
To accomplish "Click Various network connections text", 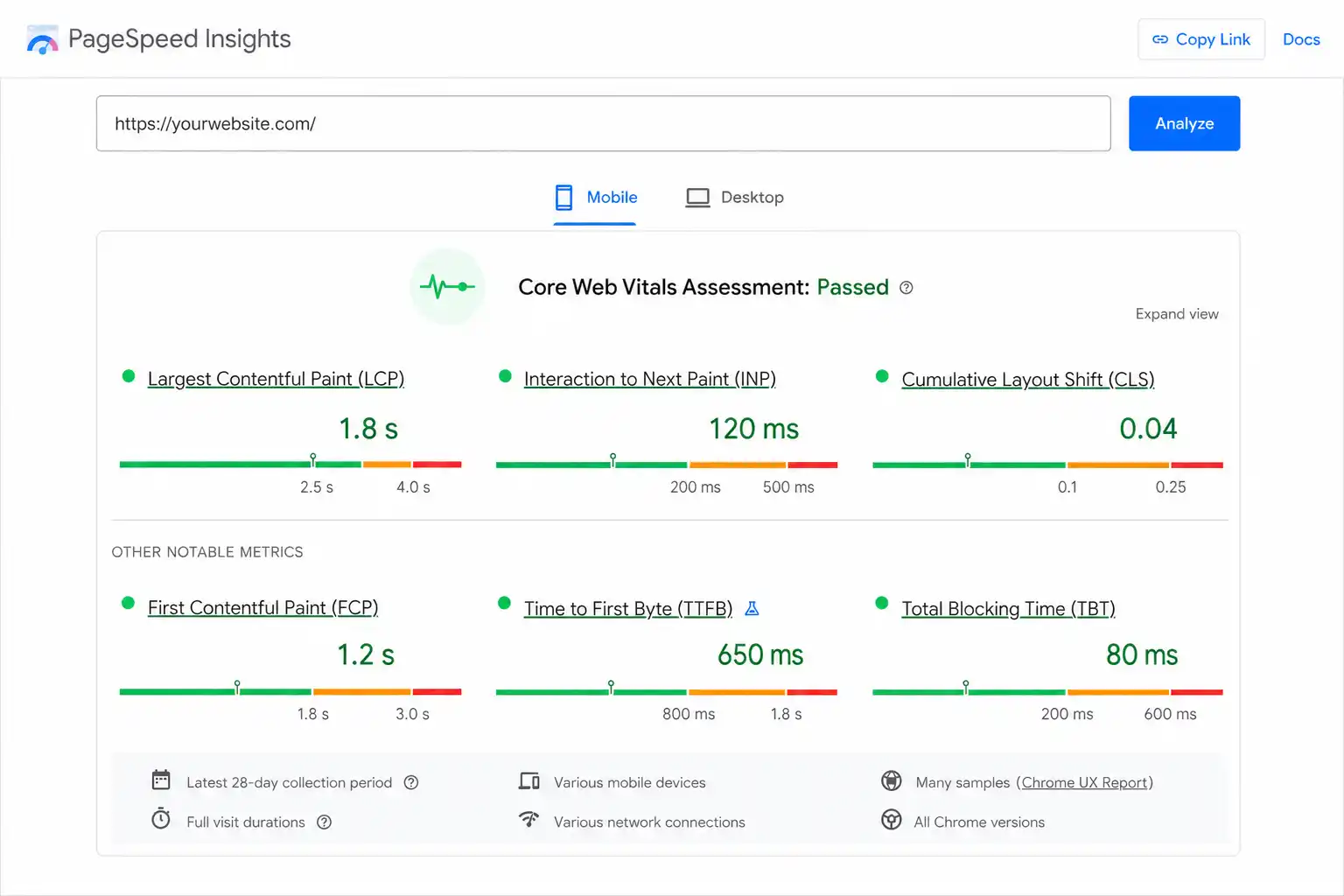I will [649, 822].
